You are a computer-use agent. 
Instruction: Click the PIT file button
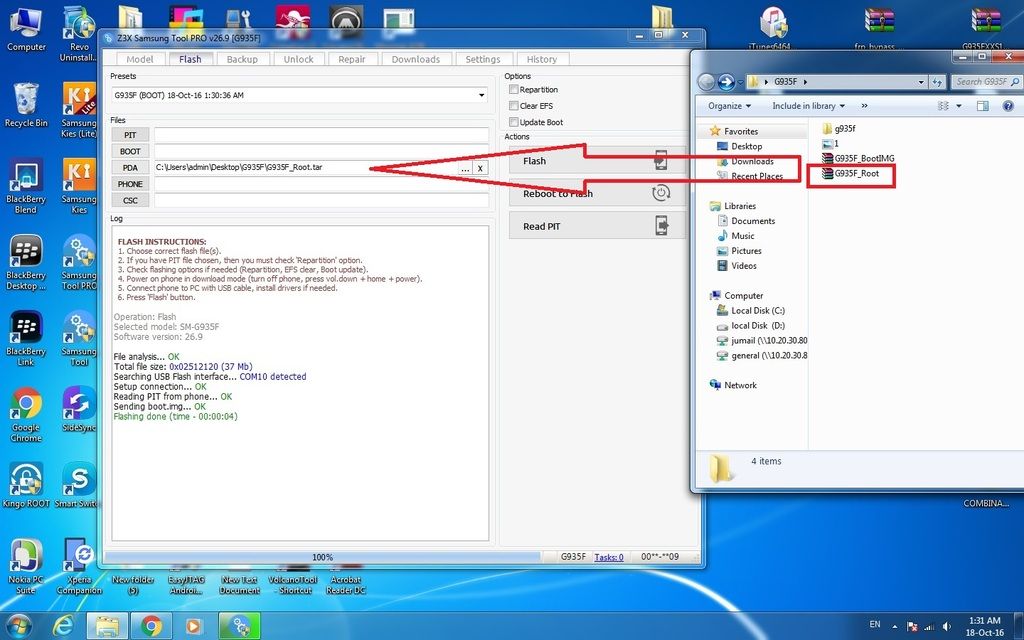click(x=131, y=135)
